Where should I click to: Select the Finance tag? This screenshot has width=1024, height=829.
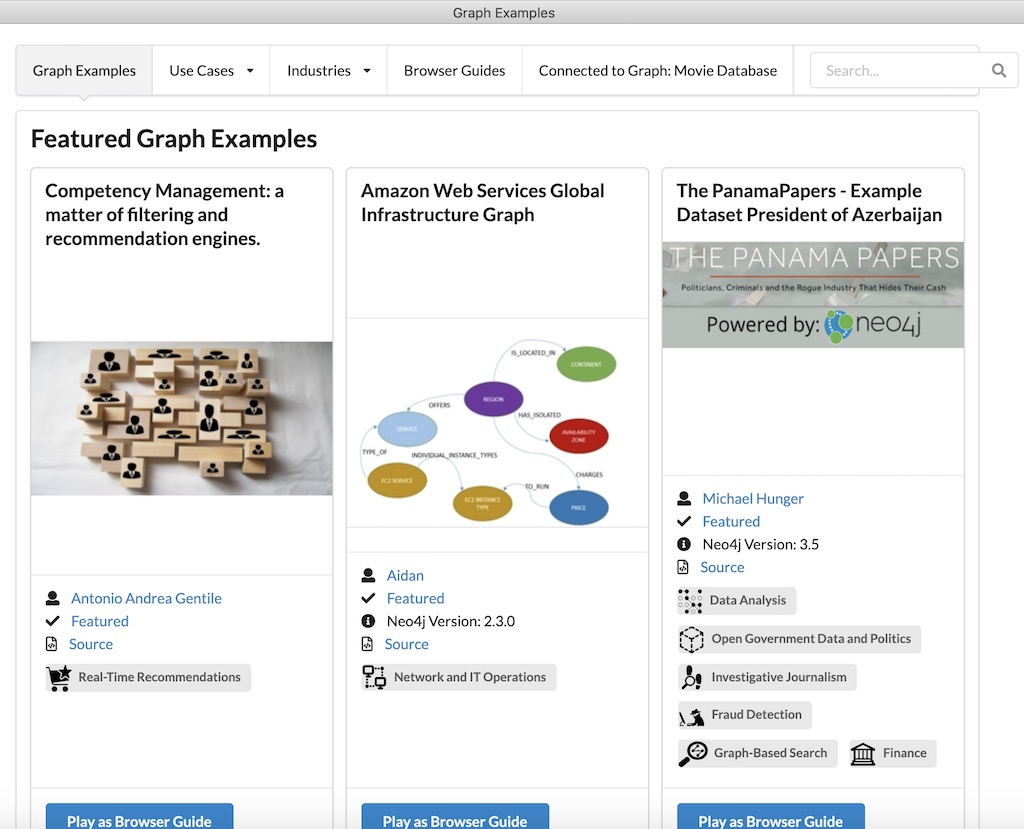[x=893, y=754]
